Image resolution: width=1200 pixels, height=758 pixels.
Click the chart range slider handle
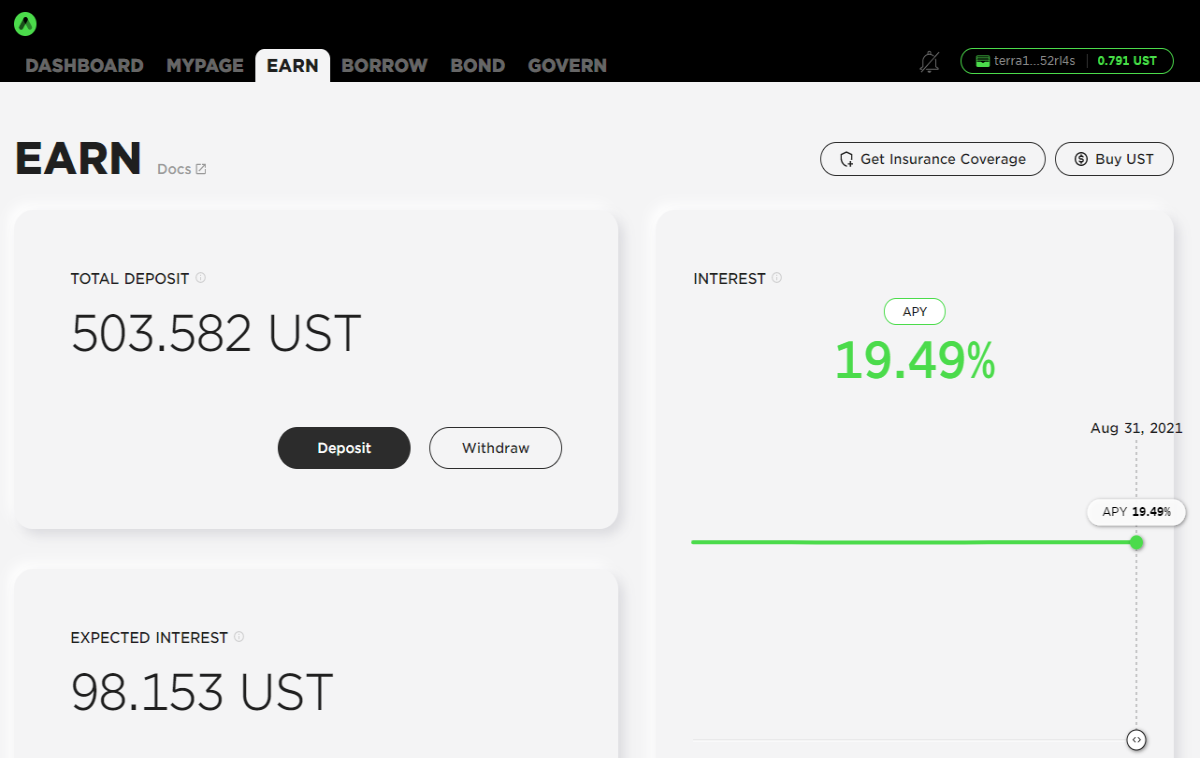1136,740
